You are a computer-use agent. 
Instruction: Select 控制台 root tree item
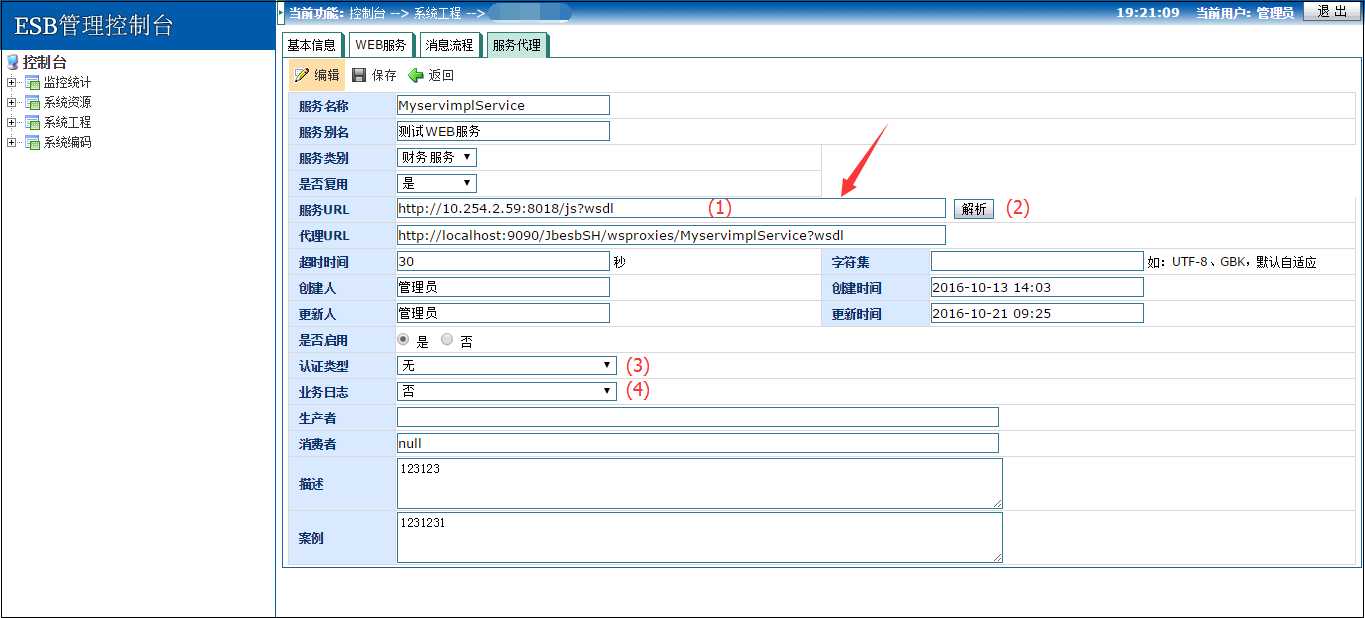(44, 62)
